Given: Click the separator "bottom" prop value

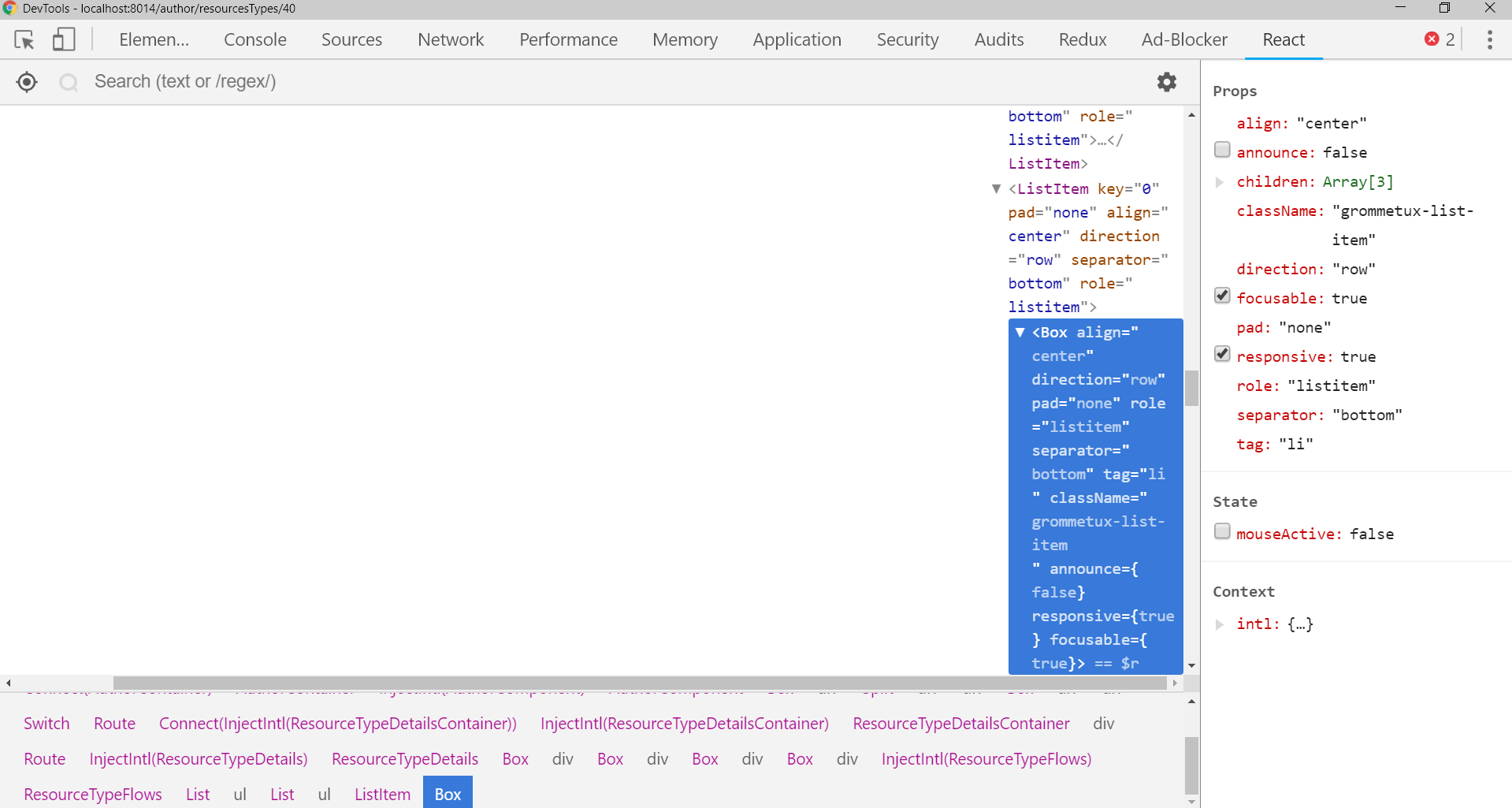Looking at the screenshot, I should point(1367,415).
